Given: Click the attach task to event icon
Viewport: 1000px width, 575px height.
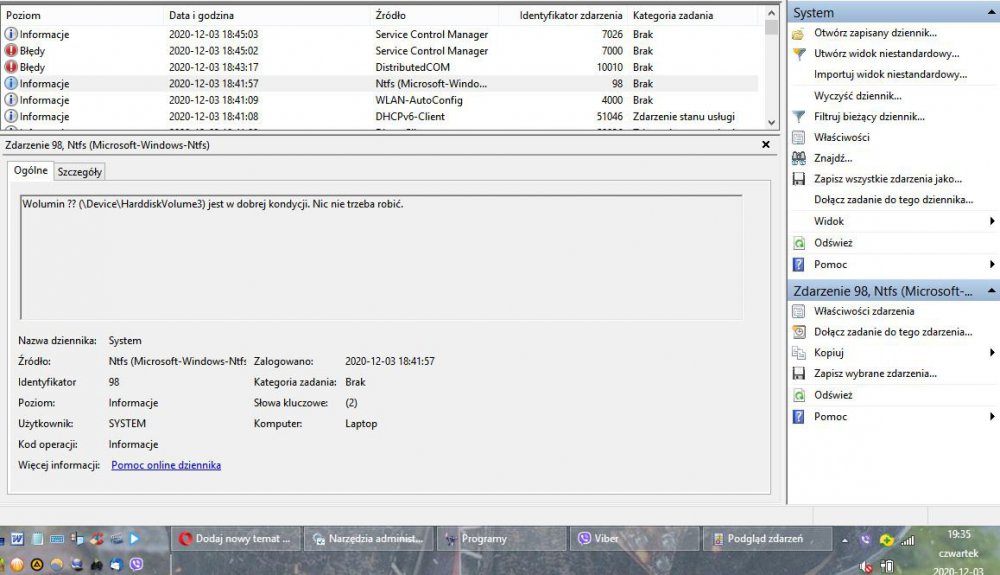Looking at the screenshot, I should pyautogui.click(x=798, y=332).
